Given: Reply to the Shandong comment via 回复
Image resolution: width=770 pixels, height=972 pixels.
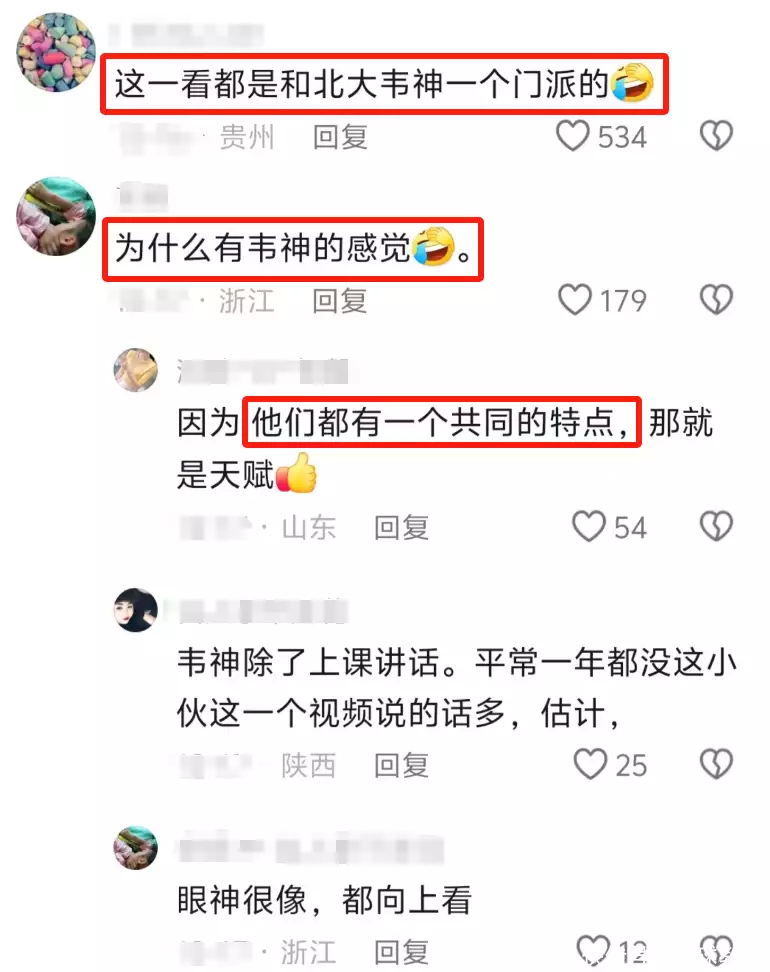Looking at the screenshot, I should tap(401, 528).
